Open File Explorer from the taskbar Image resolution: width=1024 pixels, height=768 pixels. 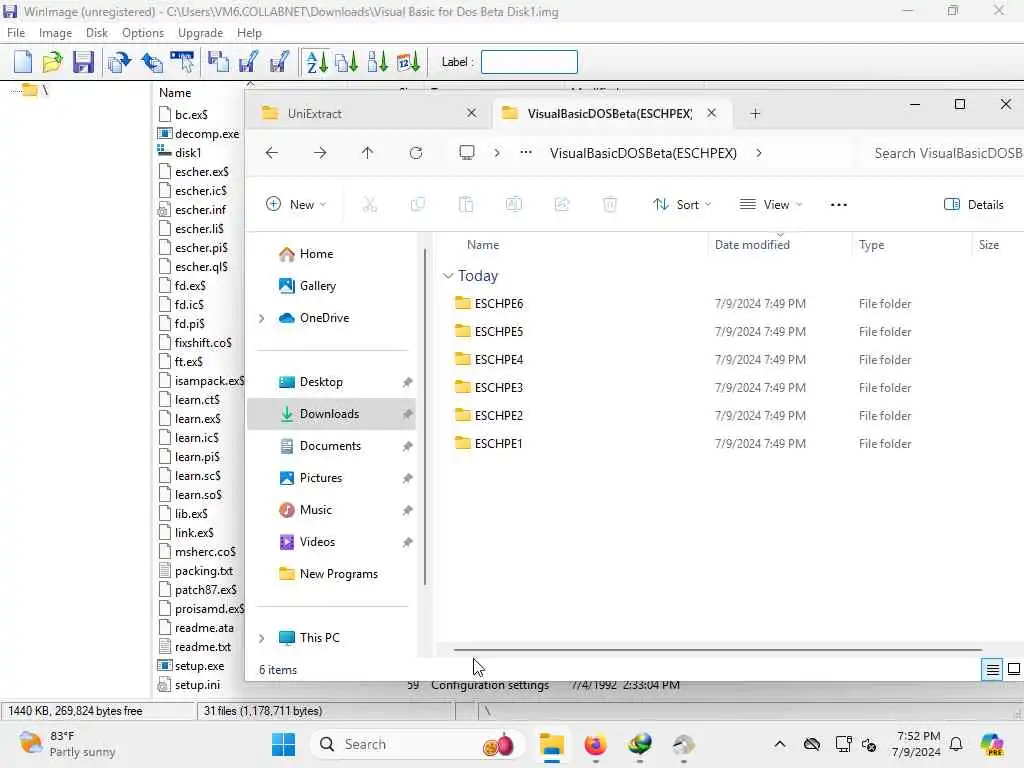pyautogui.click(x=552, y=744)
